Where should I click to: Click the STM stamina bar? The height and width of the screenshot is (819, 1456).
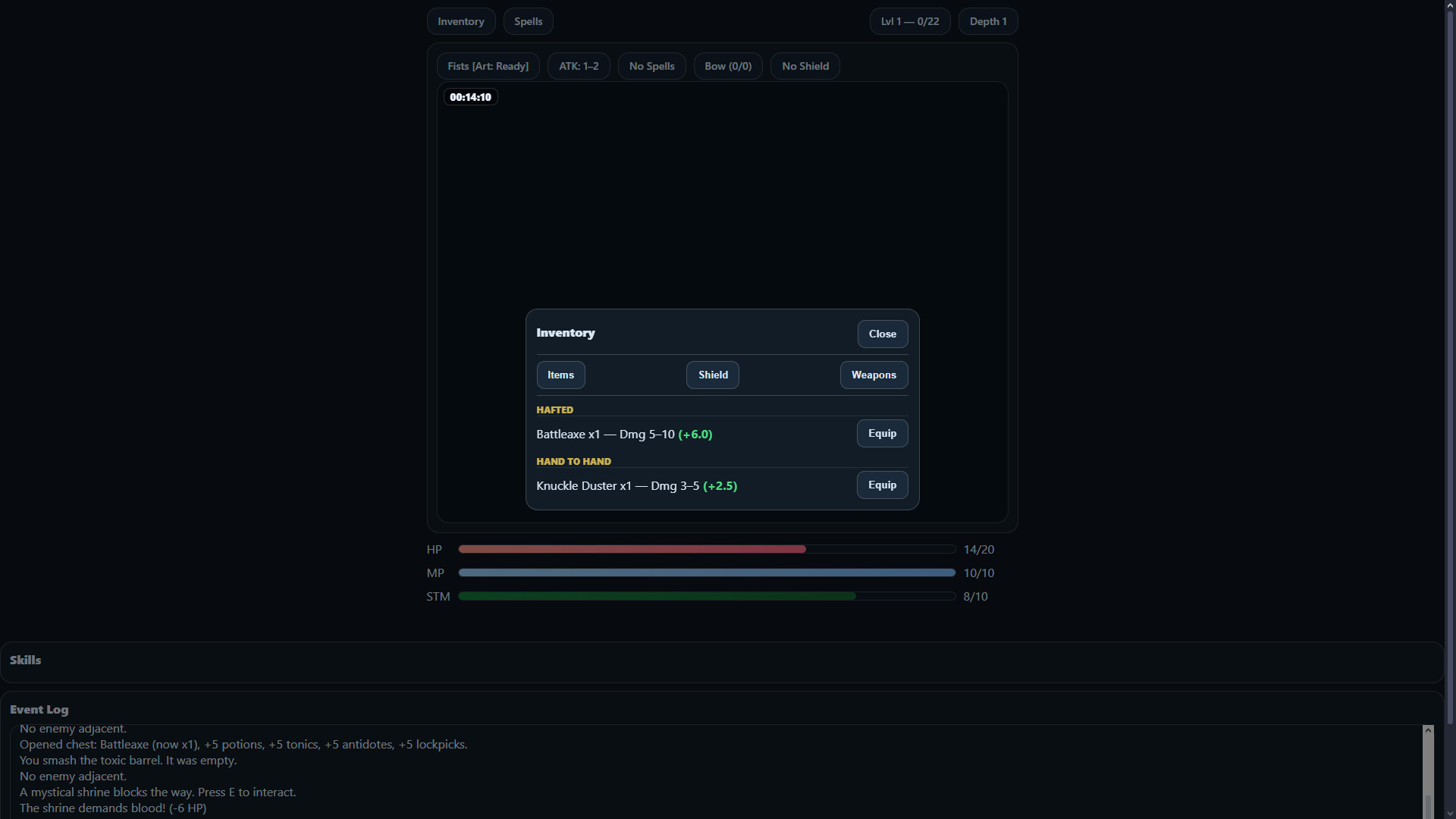pos(705,596)
